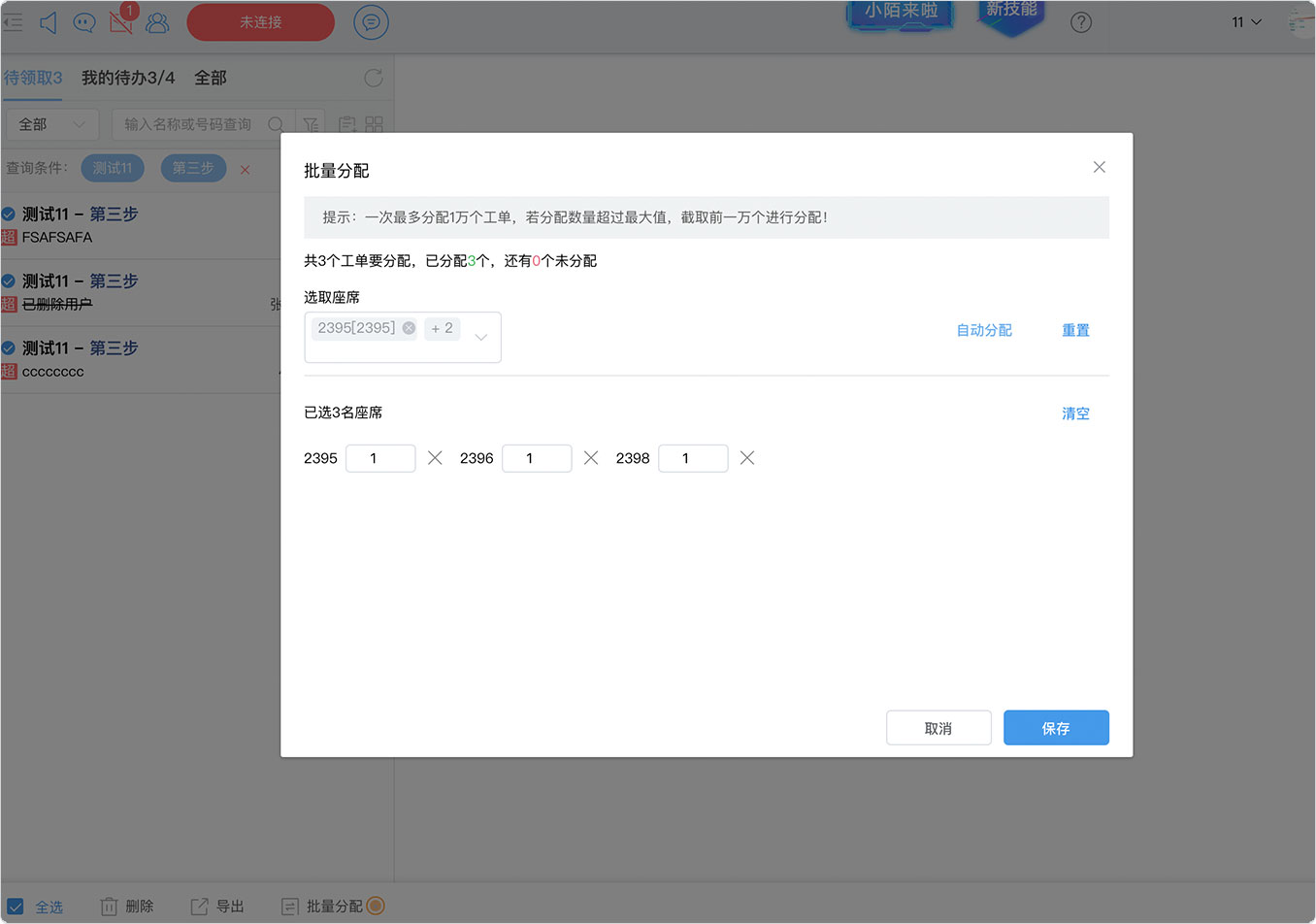Click the refresh icon in list header
The image size is (1316, 924).
pos(374,78)
